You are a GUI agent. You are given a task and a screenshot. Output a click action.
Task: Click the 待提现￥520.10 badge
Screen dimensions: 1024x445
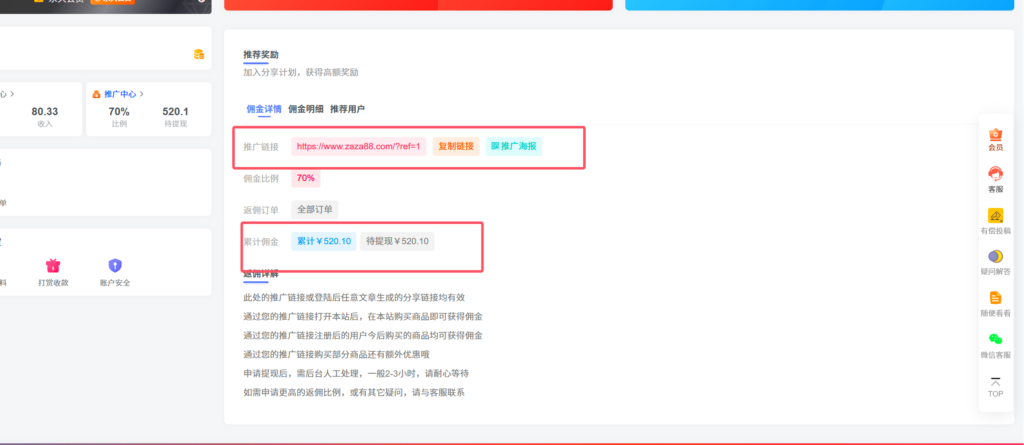click(397, 241)
